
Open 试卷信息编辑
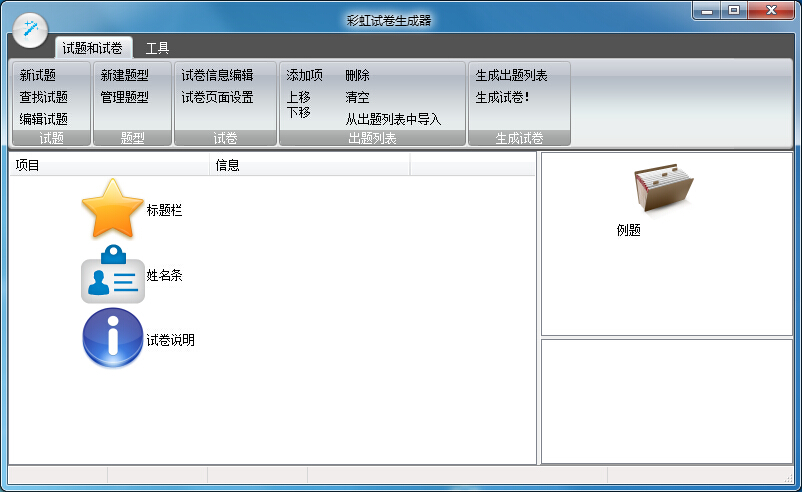217,76
